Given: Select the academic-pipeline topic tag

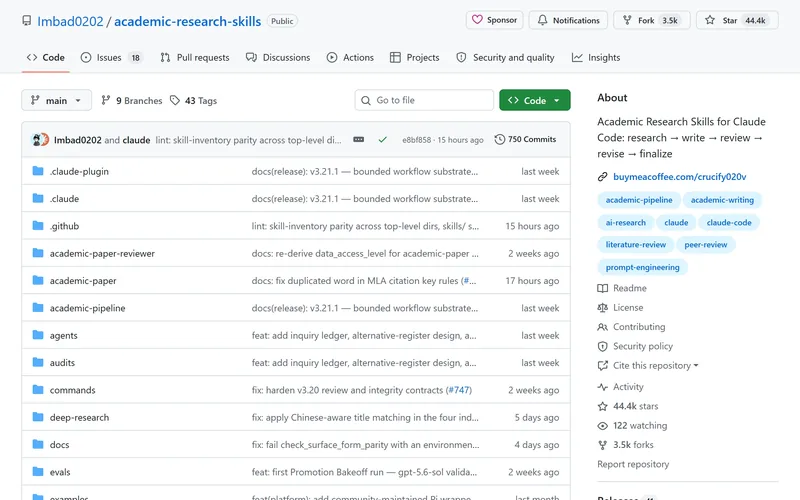Looking at the screenshot, I should 639,200.
